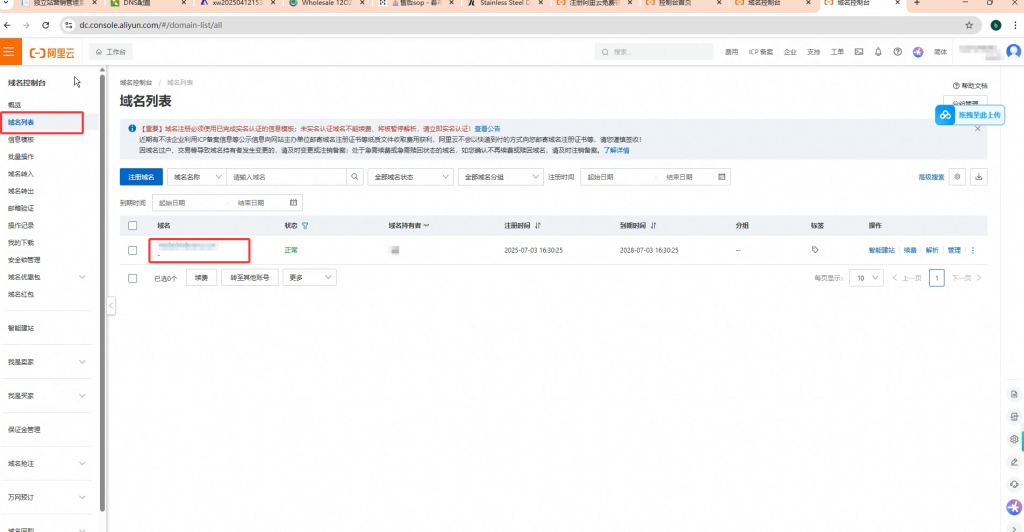1024x532 pixels.
Task: Open 批量操作 in the sidebar
Action: tap(21, 157)
